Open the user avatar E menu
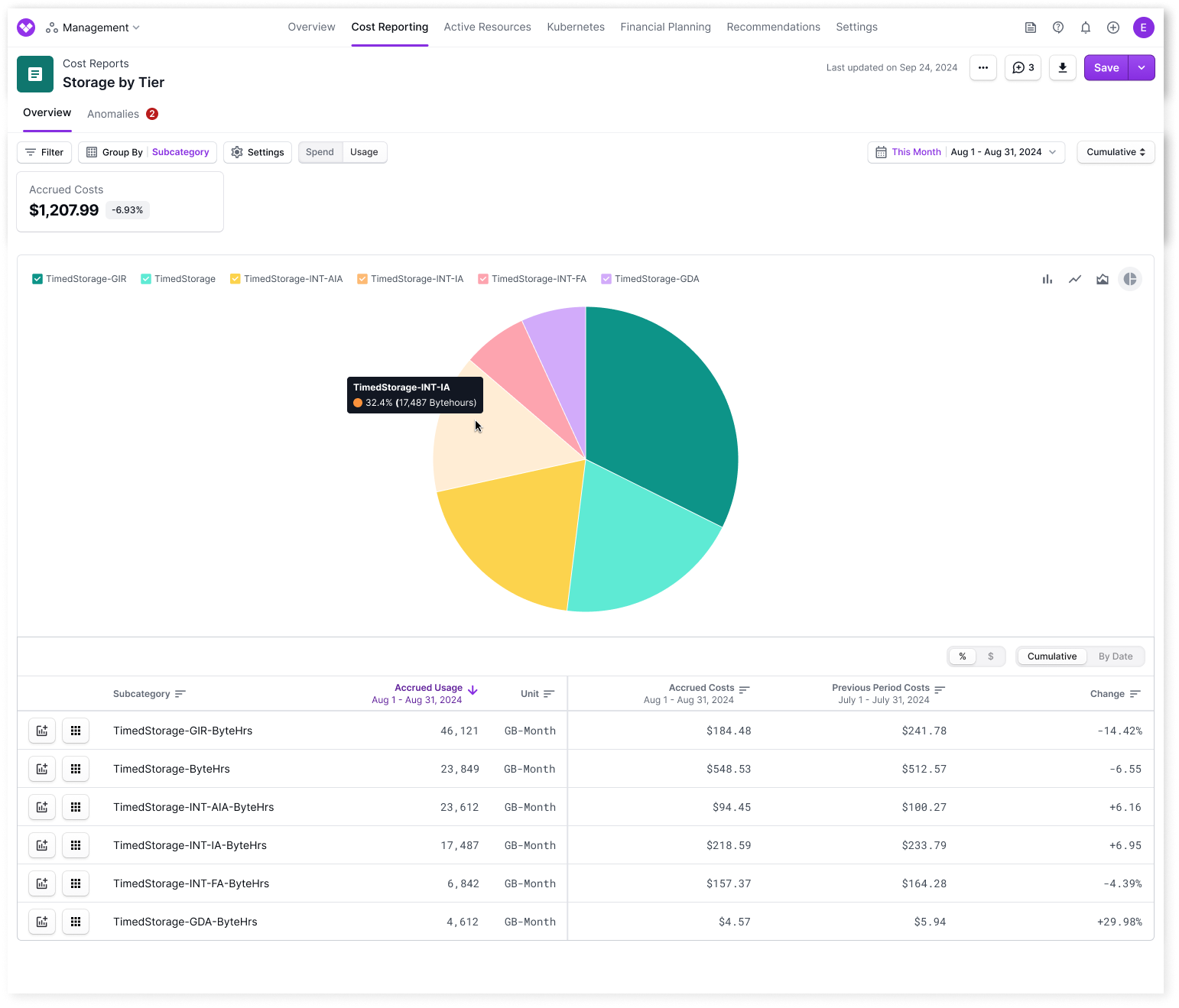 [1144, 28]
